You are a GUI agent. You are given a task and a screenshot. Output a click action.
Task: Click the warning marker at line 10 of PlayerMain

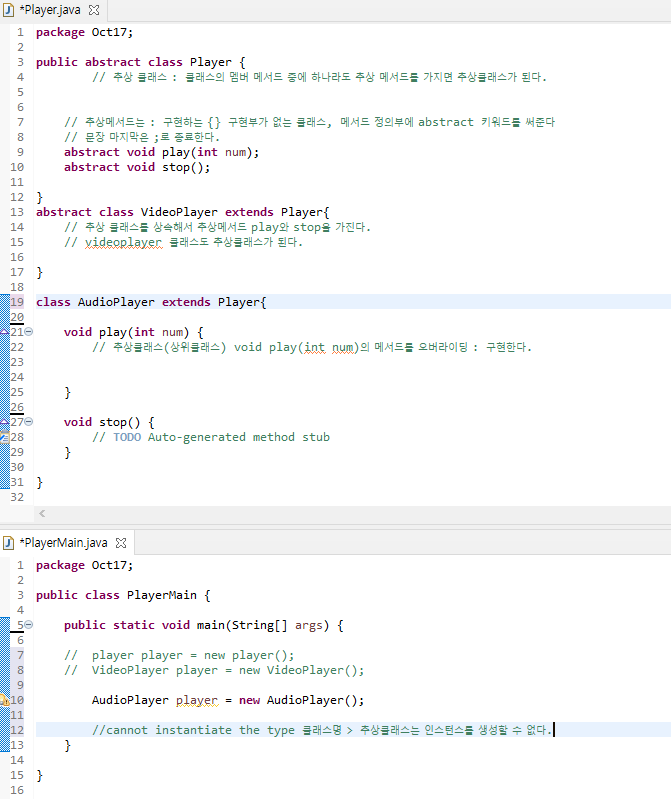coord(4,700)
